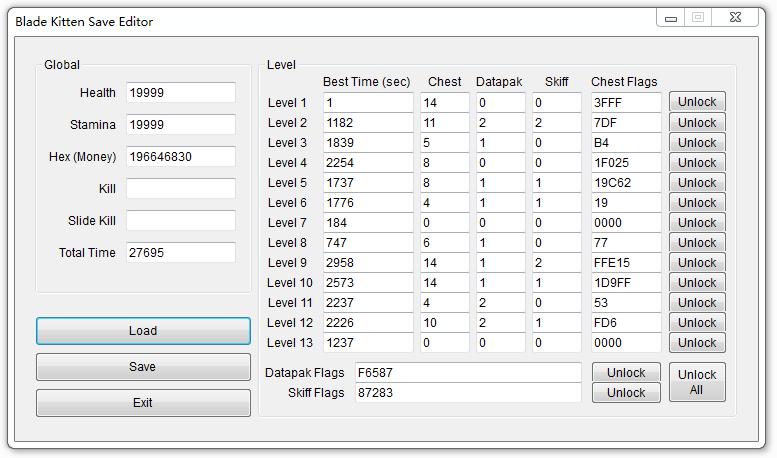Viewport: 777px width, 458px height.
Task: Click Level 9 Chest count field
Action: point(444,263)
